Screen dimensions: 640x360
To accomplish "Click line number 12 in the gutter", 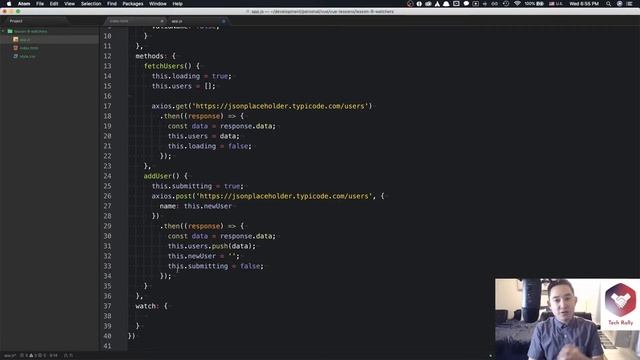I will 107,56.
